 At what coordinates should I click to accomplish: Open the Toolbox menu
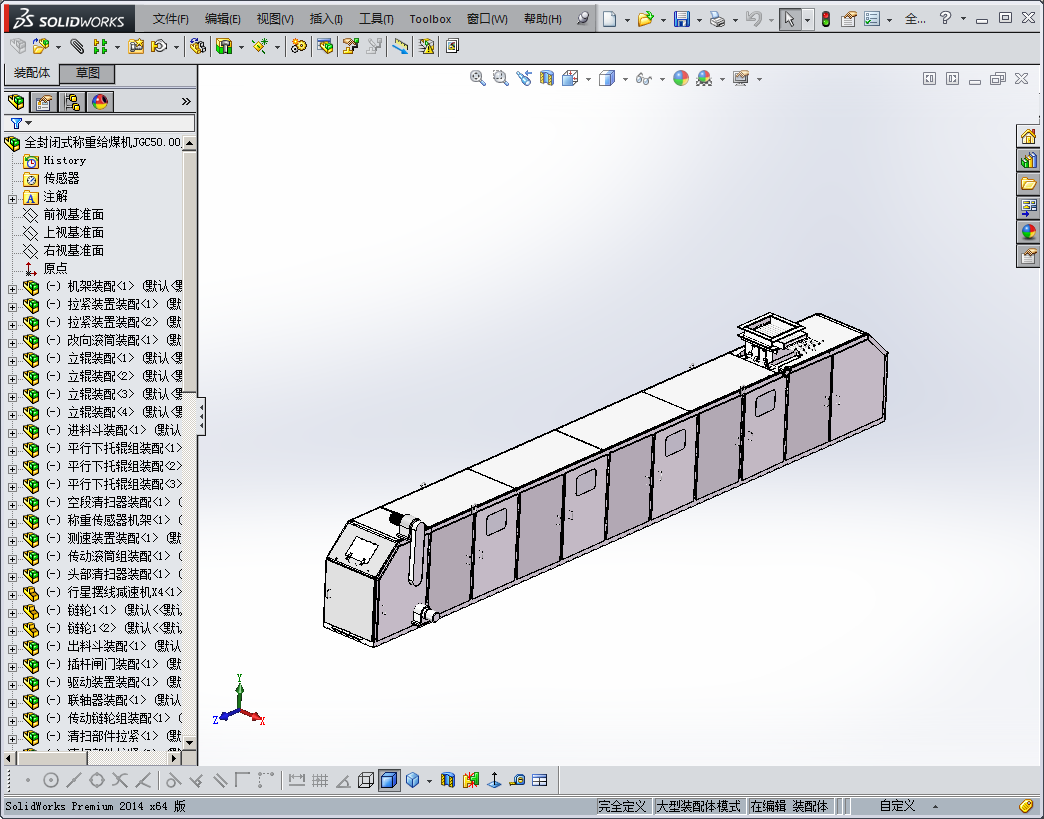430,19
